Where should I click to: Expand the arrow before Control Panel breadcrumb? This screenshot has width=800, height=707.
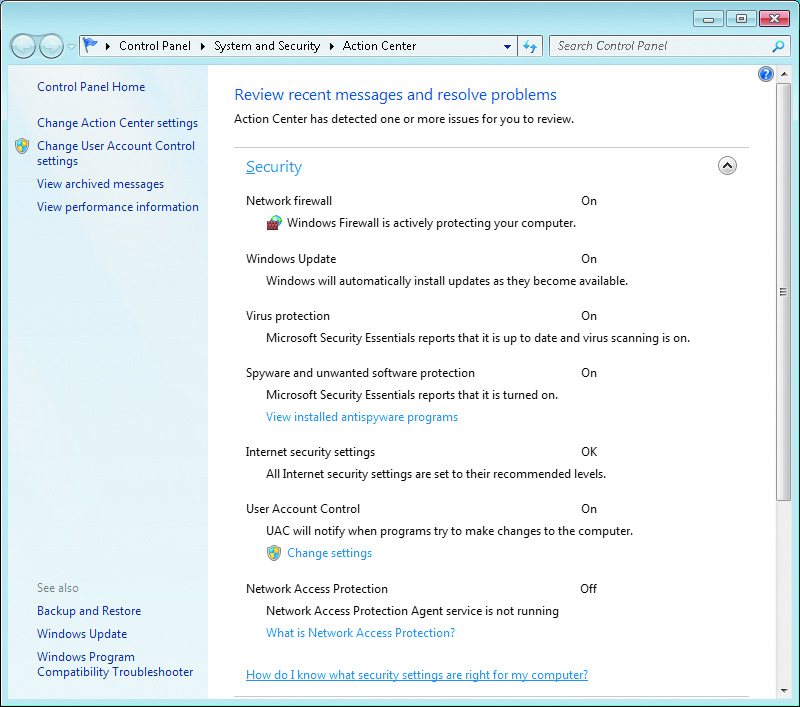[108, 46]
